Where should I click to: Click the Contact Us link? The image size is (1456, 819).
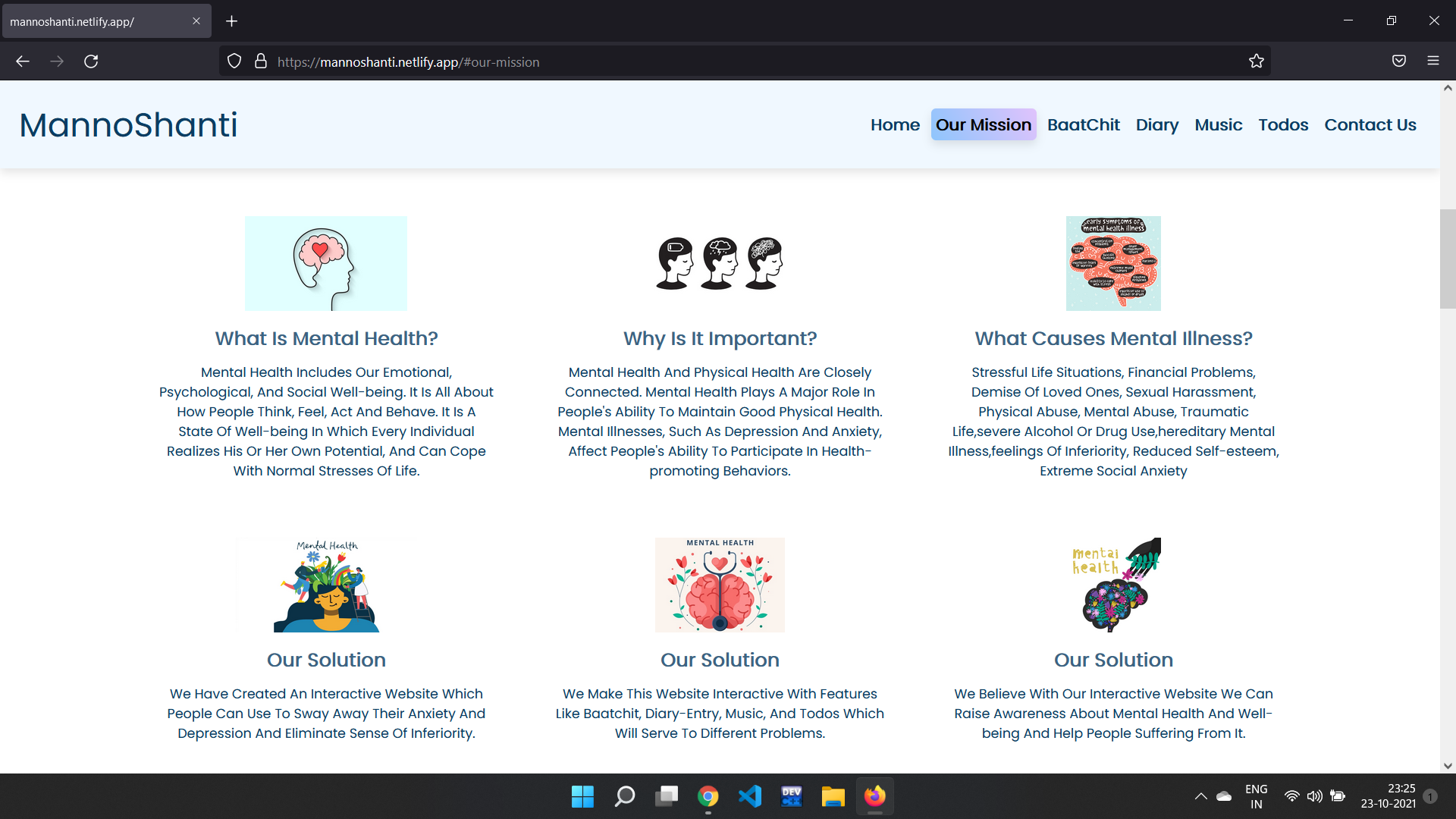[1370, 125]
